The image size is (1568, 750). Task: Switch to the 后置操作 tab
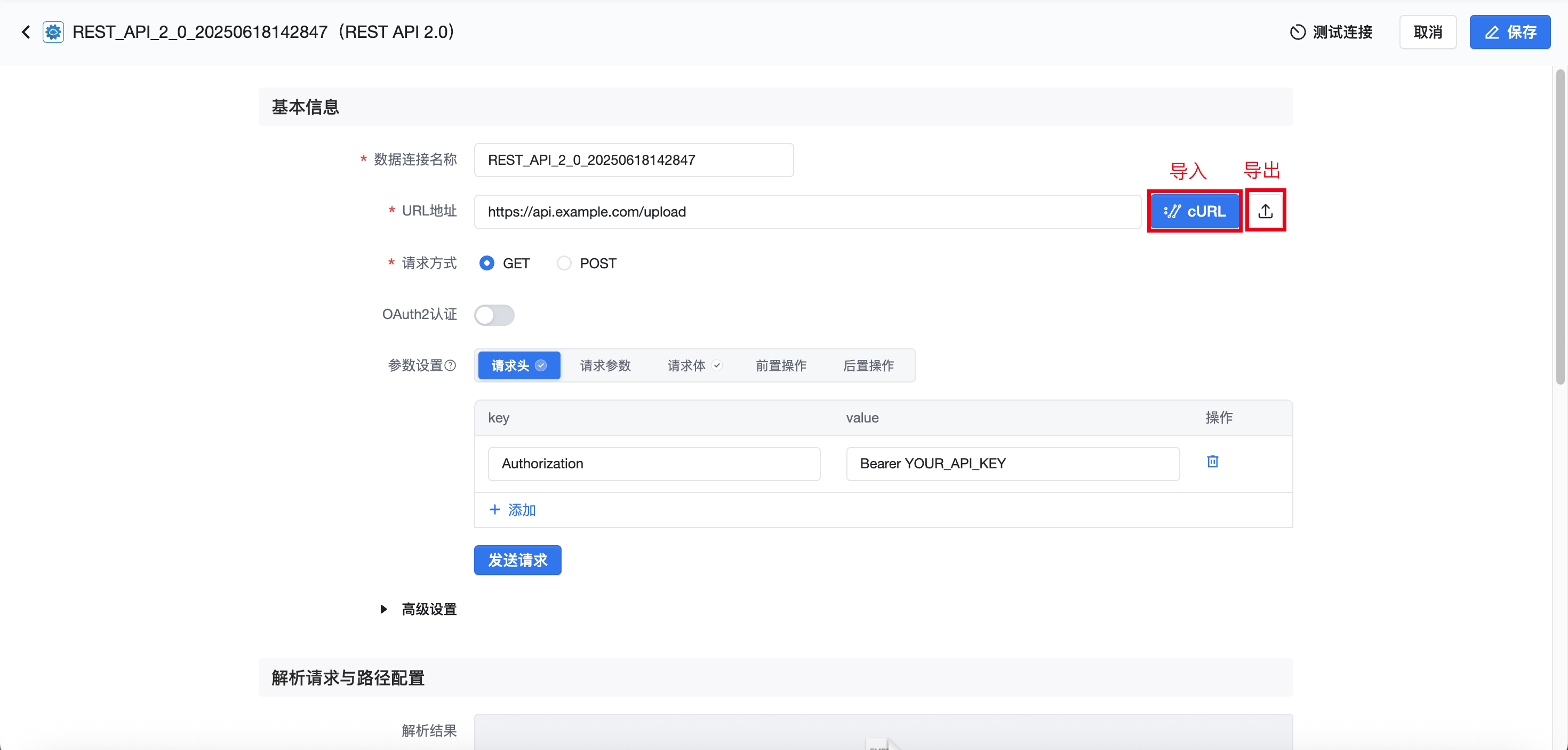coord(869,365)
